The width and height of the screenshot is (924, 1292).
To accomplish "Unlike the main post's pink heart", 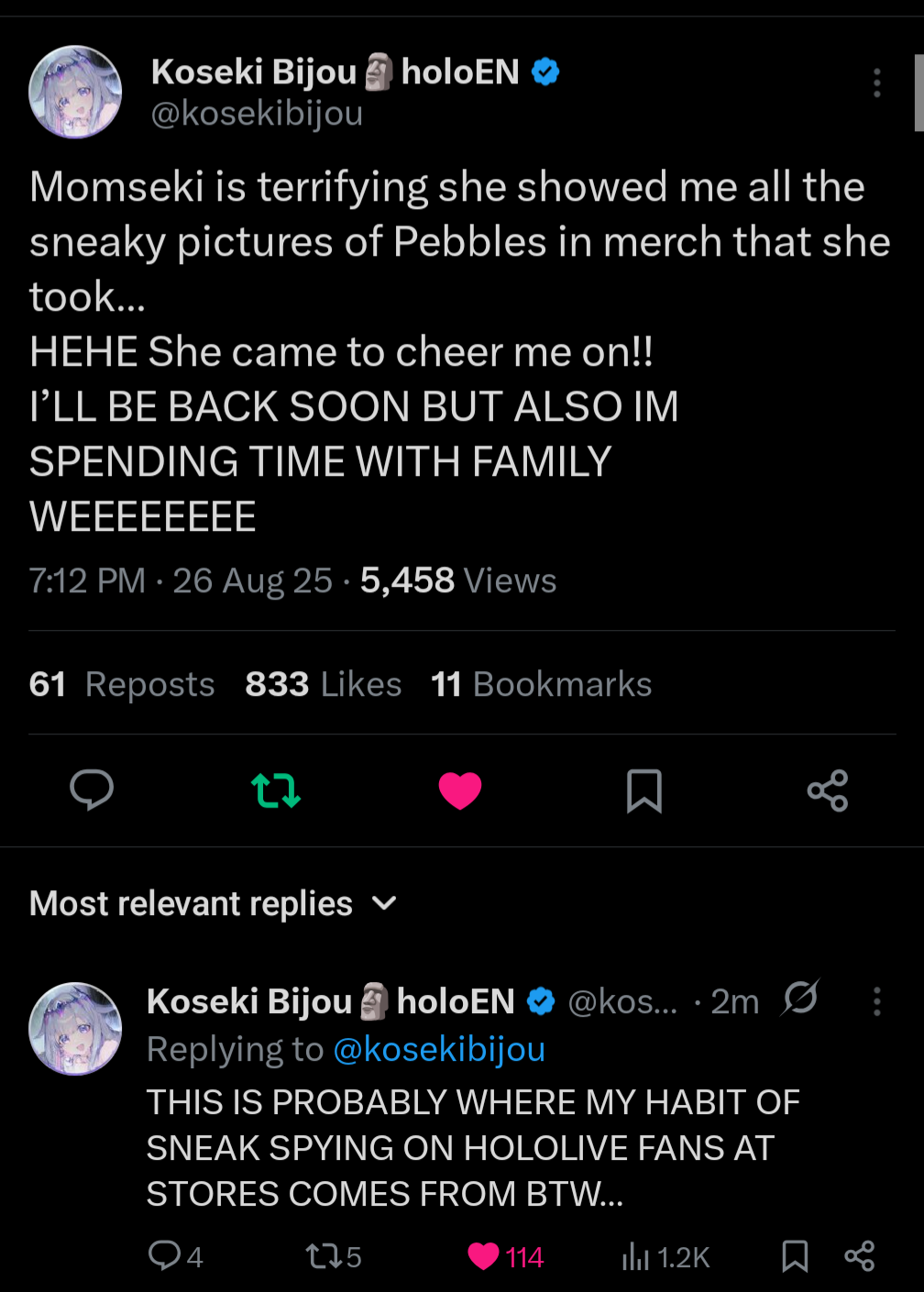I will [460, 790].
